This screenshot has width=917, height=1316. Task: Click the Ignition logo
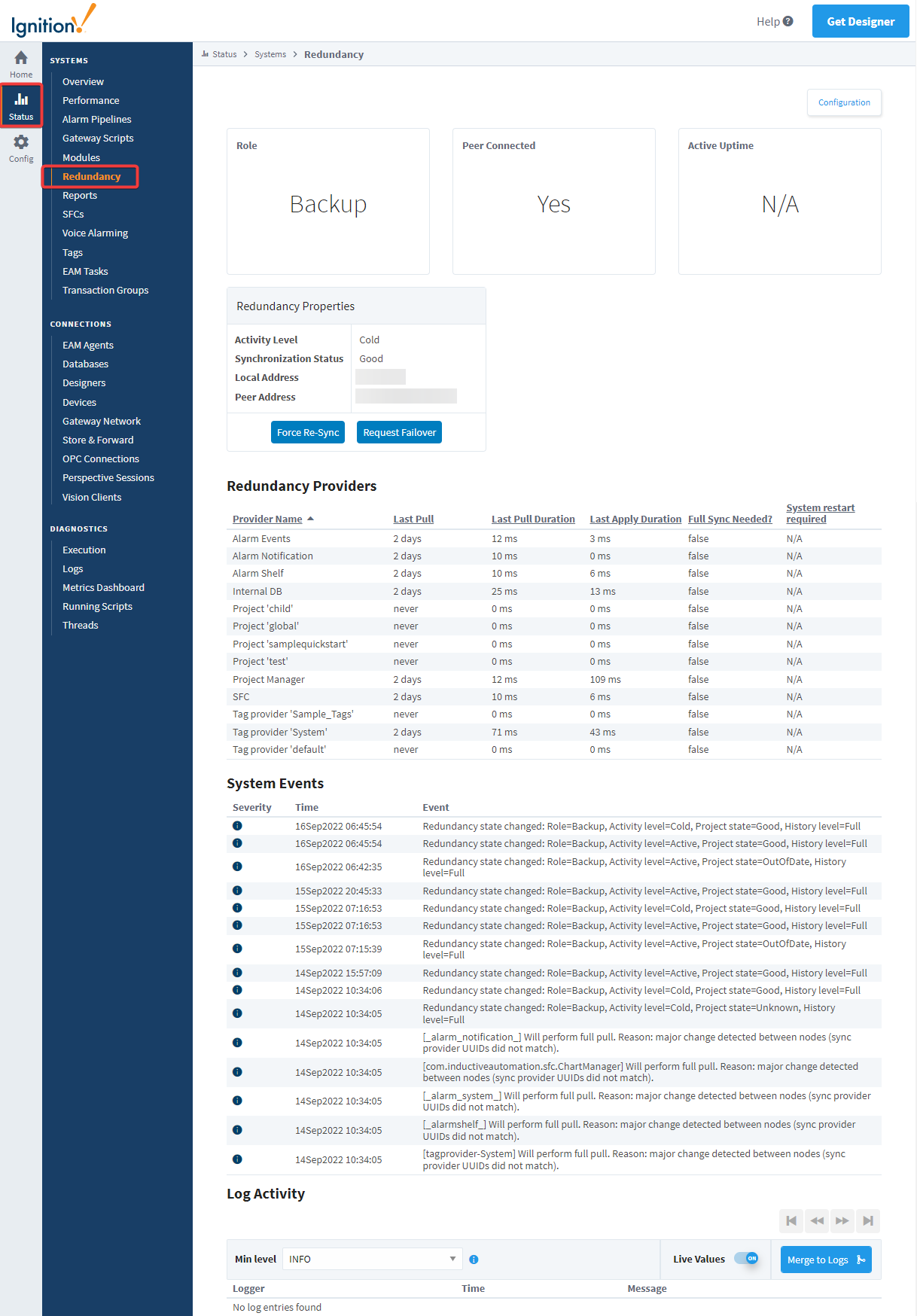pyautogui.click(x=53, y=21)
